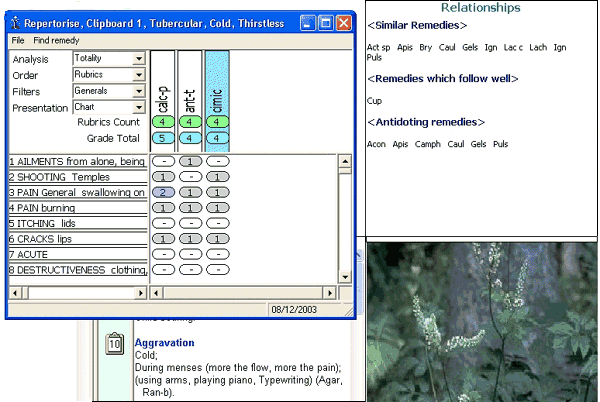This screenshot has height=402, width=600.
Task: Select Act sp in similar remedies
Action: [x=378, y=47]
